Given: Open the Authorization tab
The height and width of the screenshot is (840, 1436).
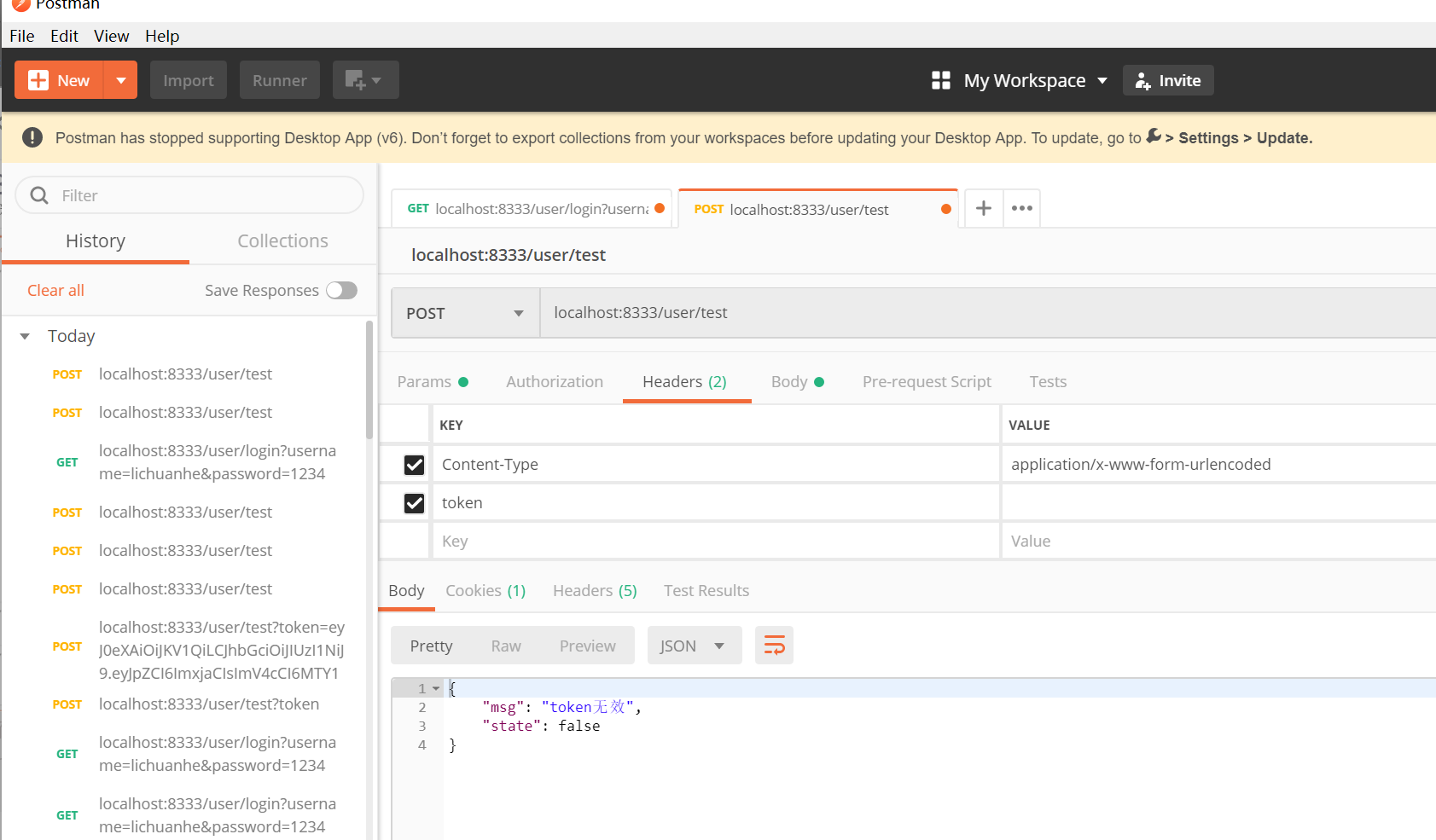Looking at the screenshot, I should [x=555, y=382].
